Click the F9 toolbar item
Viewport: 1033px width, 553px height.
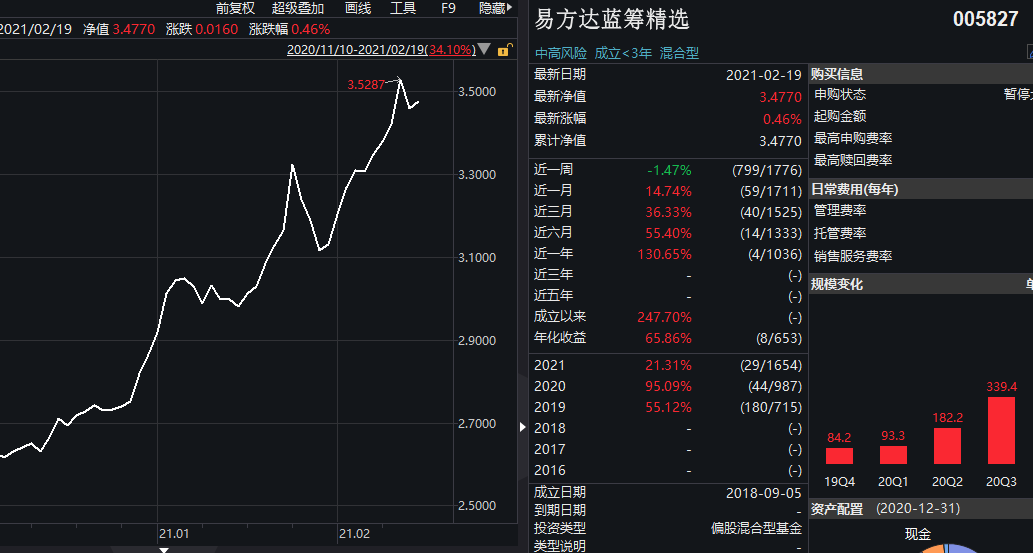(448, 8)
